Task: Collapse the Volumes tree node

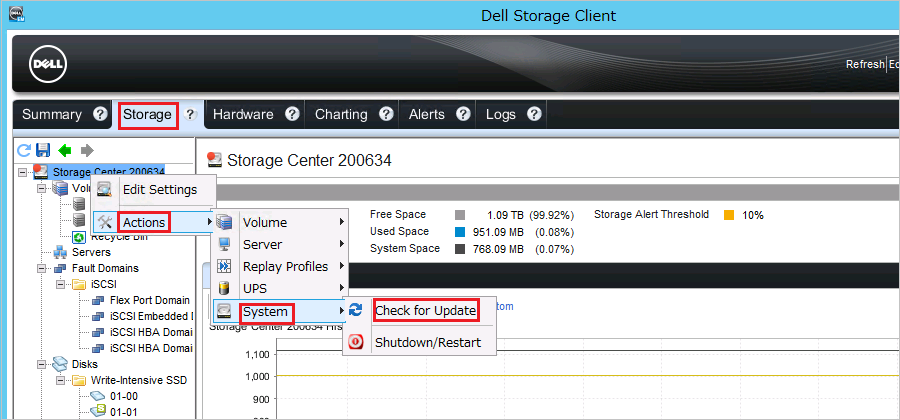Action: 41,188
